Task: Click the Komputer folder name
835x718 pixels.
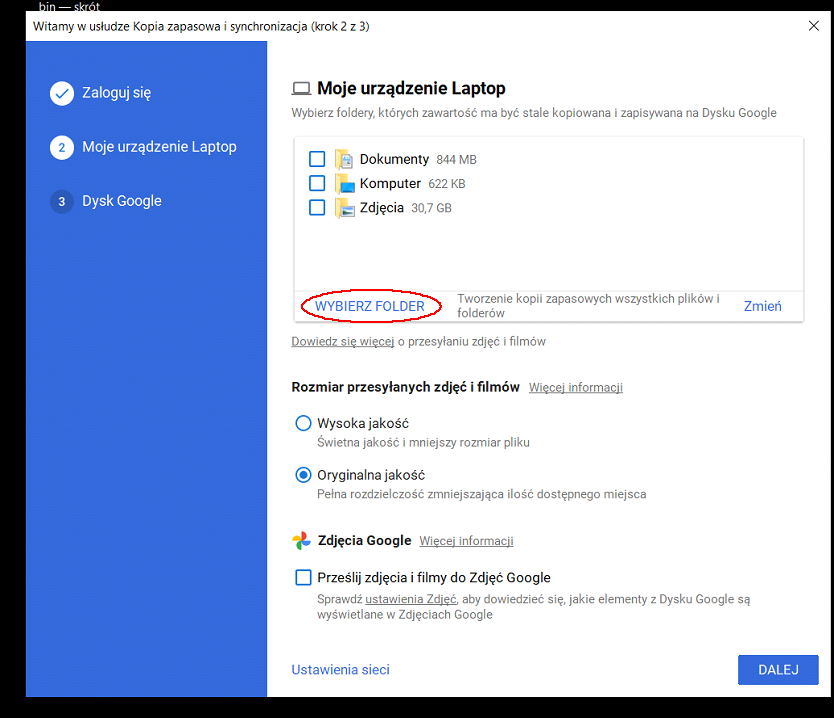Action: 390,183
